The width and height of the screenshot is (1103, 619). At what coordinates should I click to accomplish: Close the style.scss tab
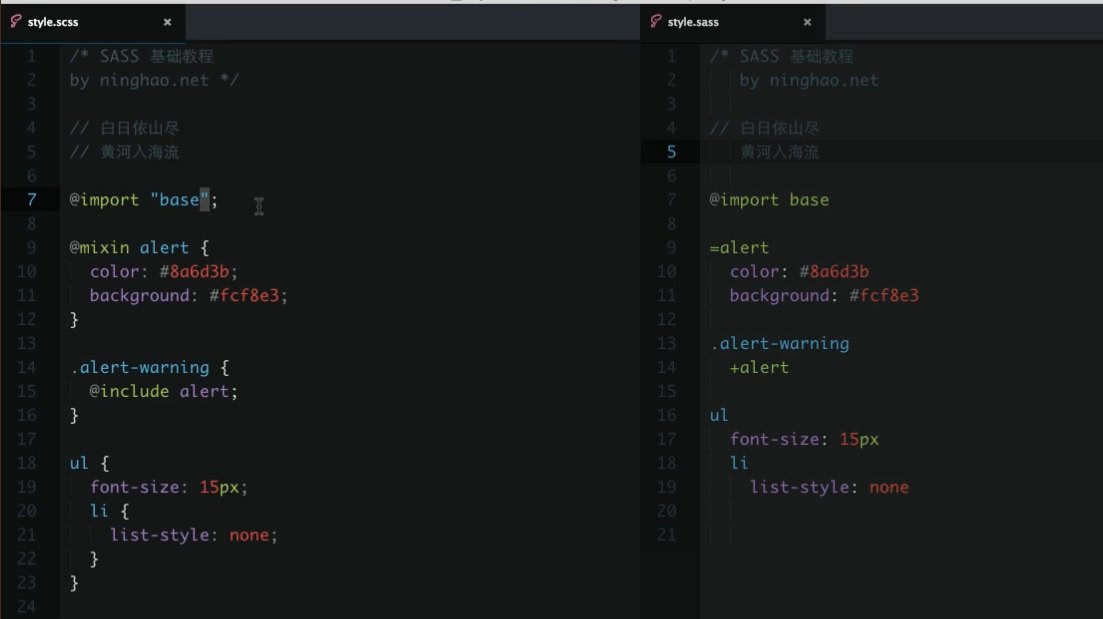[x=167, y=22]
